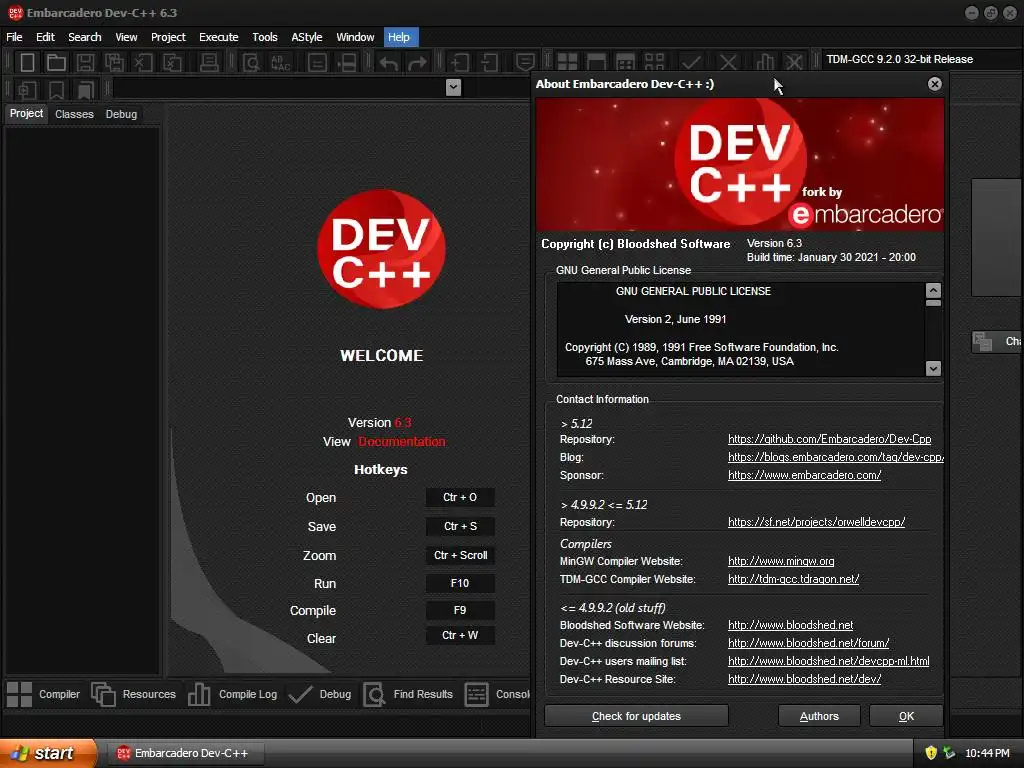Click the Rebuild All grid icon
This screenshot has height=768, width=1024.
click(654, 63)
